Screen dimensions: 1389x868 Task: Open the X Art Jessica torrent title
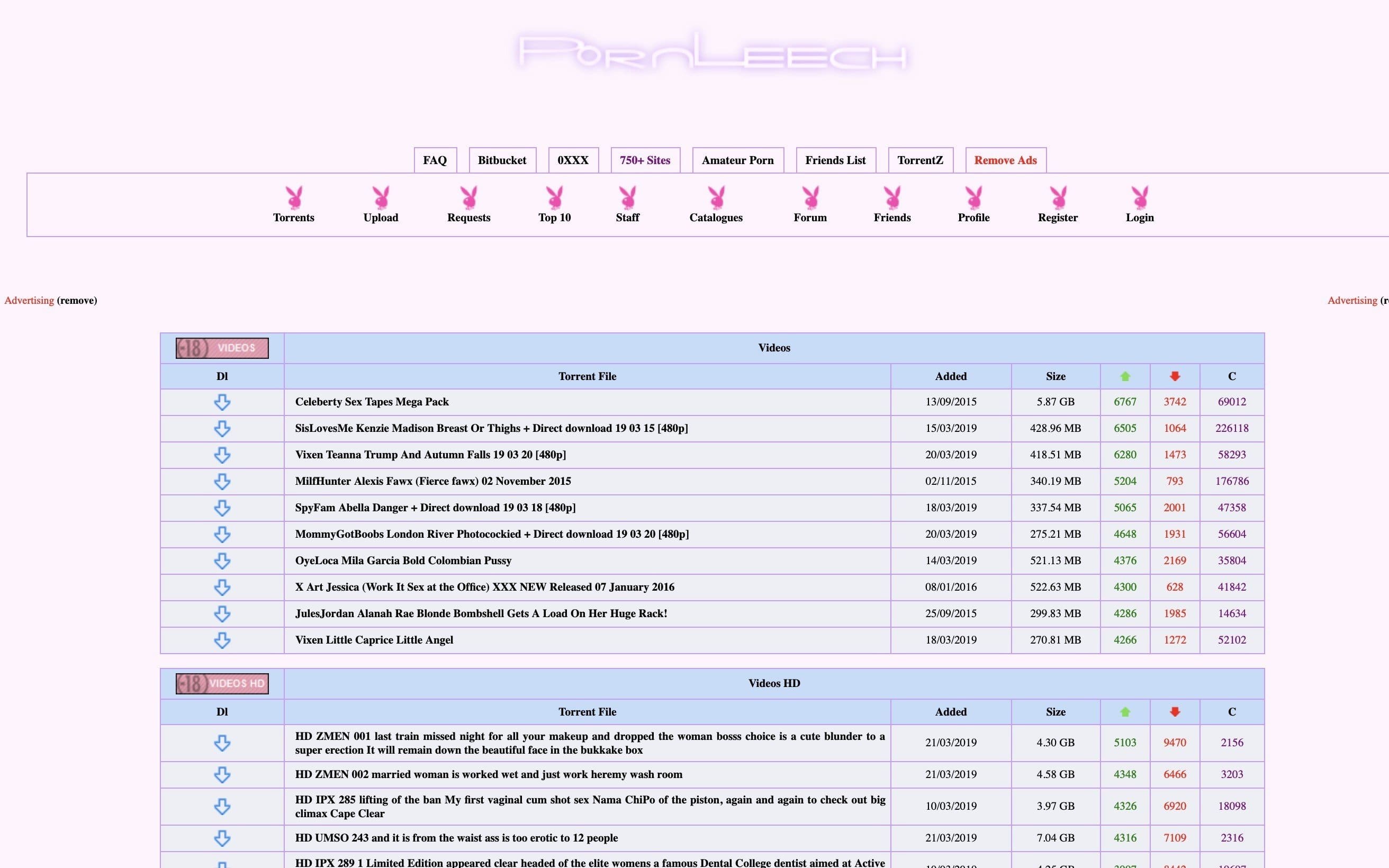[x=485, y=587]
